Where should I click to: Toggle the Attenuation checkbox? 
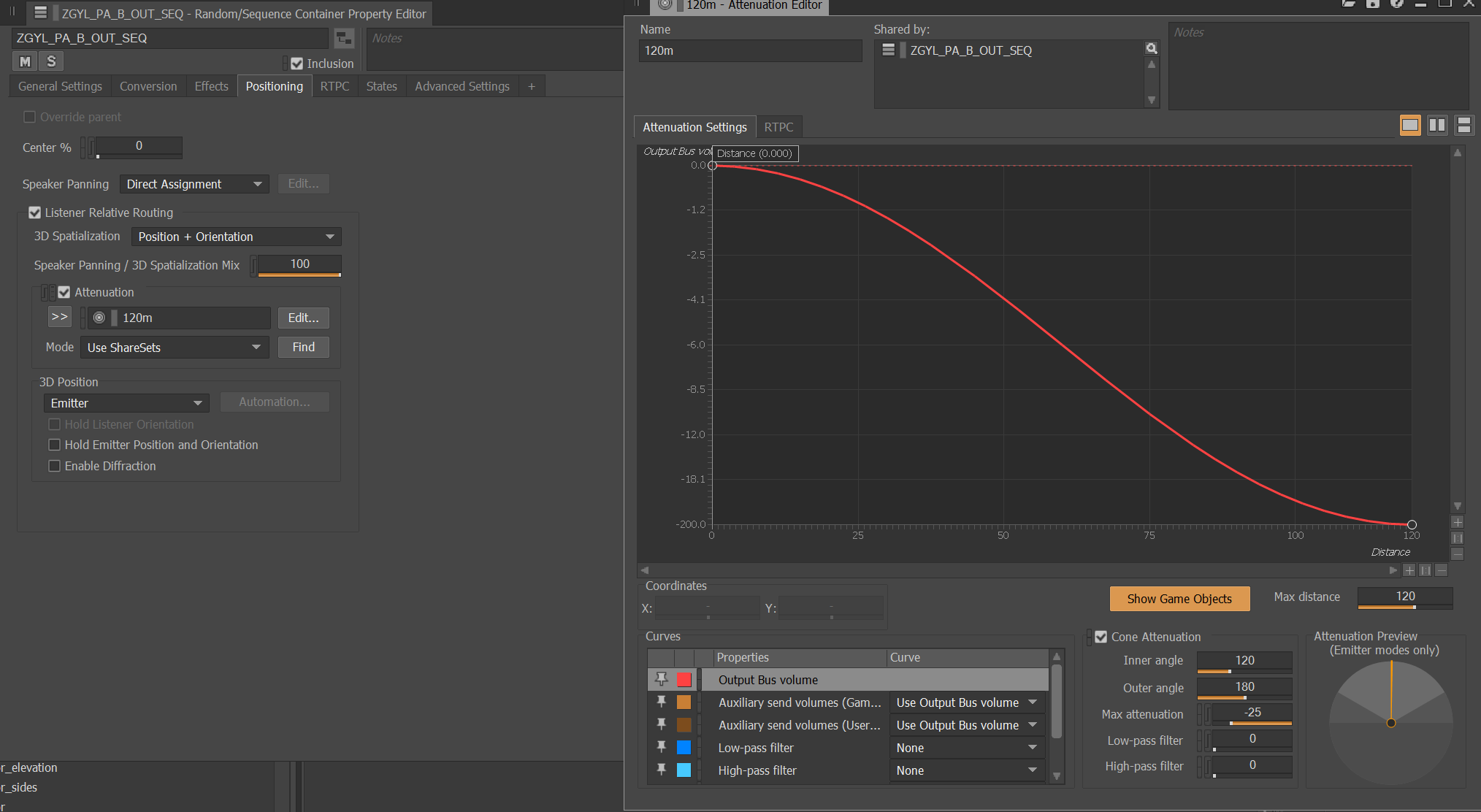pos(64,292)
